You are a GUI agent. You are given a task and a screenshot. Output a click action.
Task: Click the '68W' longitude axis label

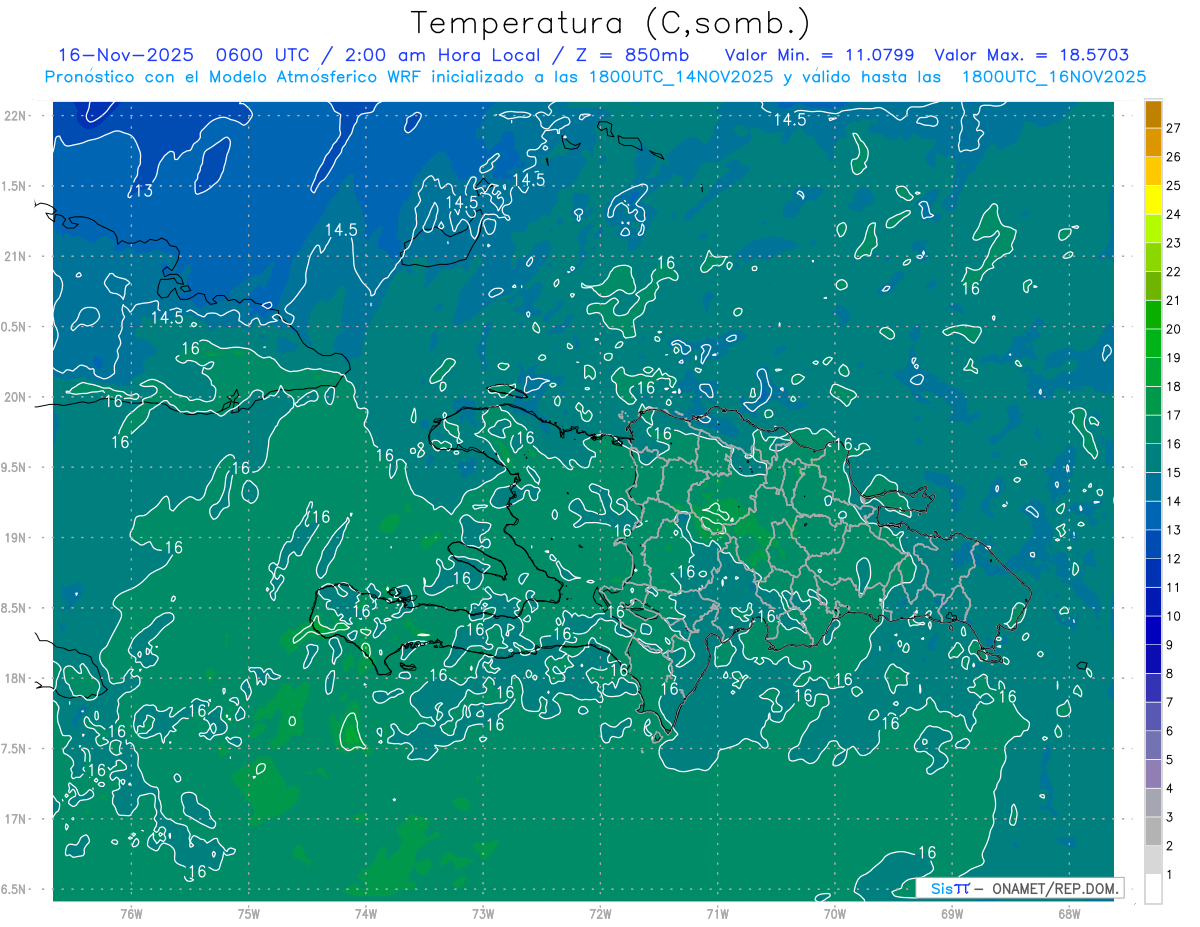[1069, 914]
